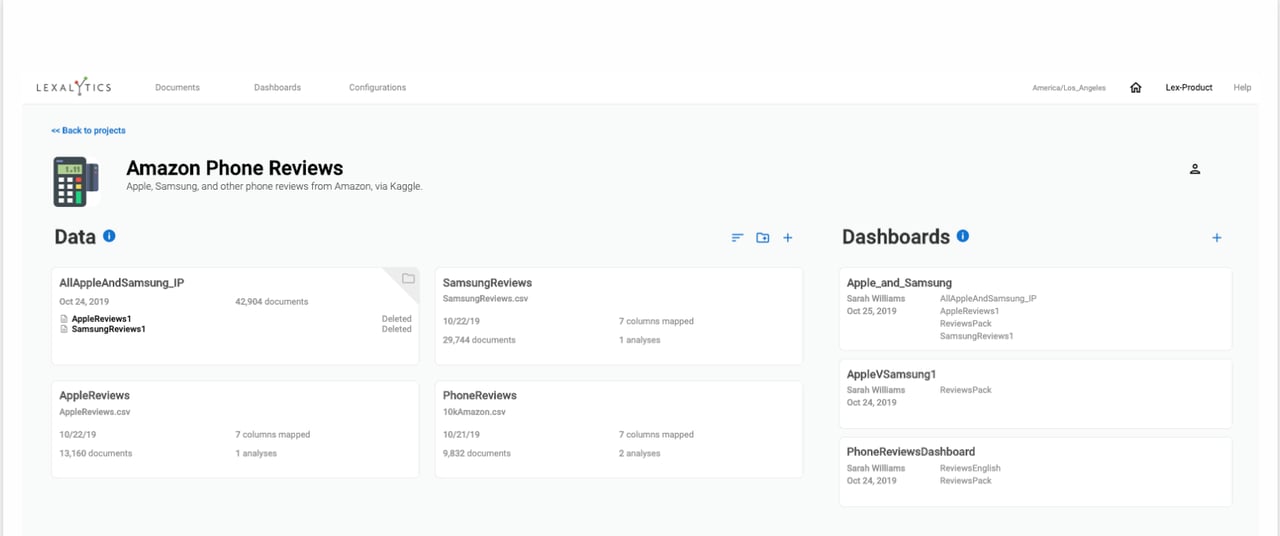Click info icon next to Data heading
The width and height of the screenshot is (1280, 536).
(x=109, y=236)
